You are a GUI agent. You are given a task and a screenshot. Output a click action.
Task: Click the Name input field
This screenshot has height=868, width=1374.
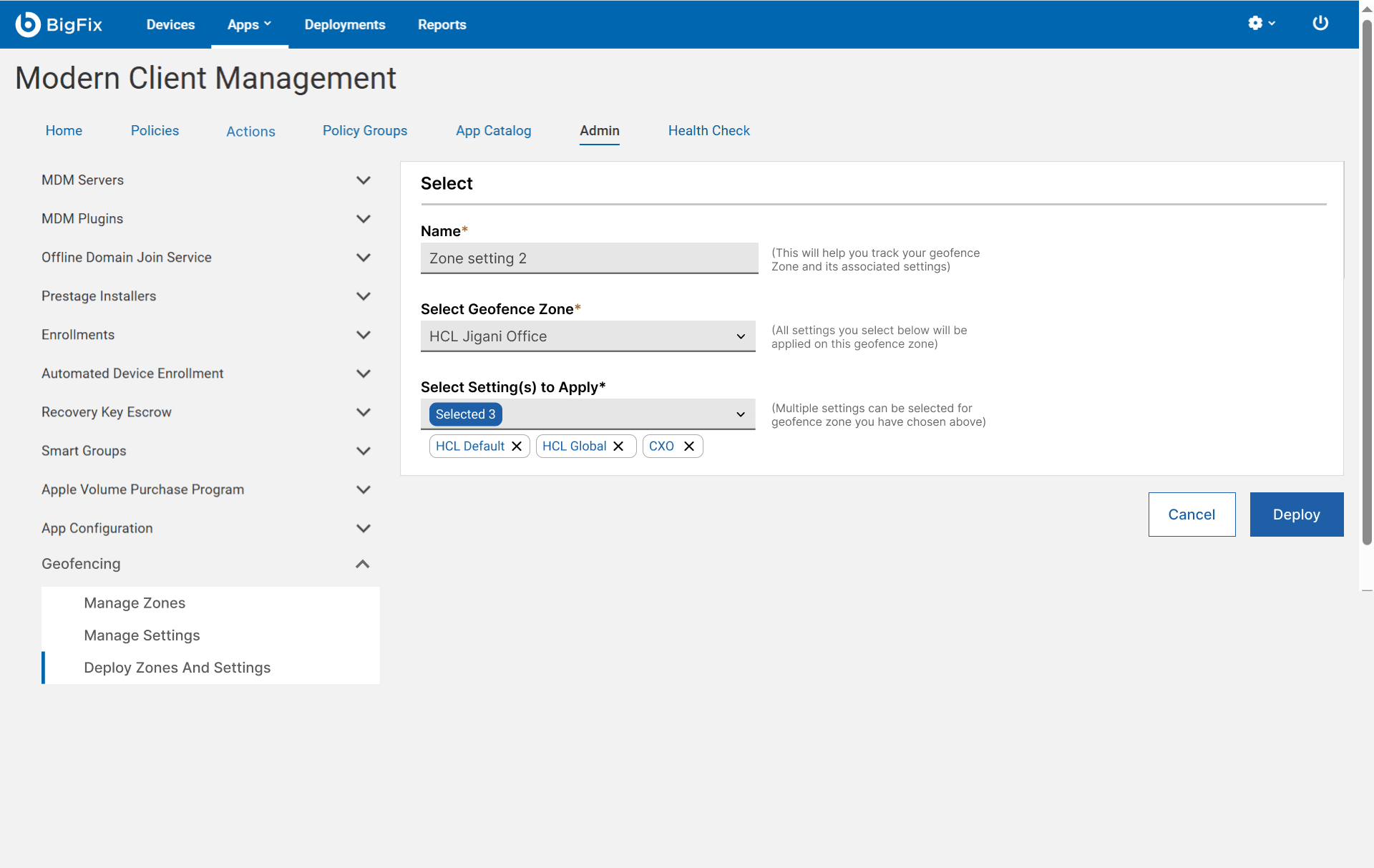[x=590, y=258]
